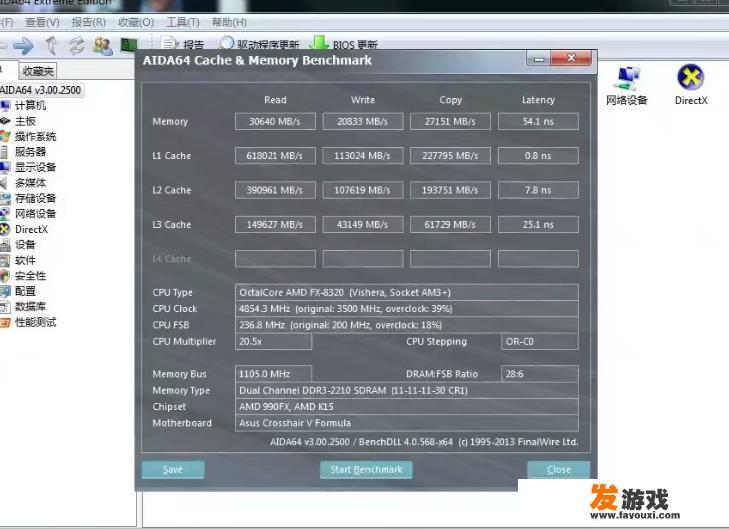
Task: Click Chipset value AMD 990FX
Action: click(x=407, y=406)
